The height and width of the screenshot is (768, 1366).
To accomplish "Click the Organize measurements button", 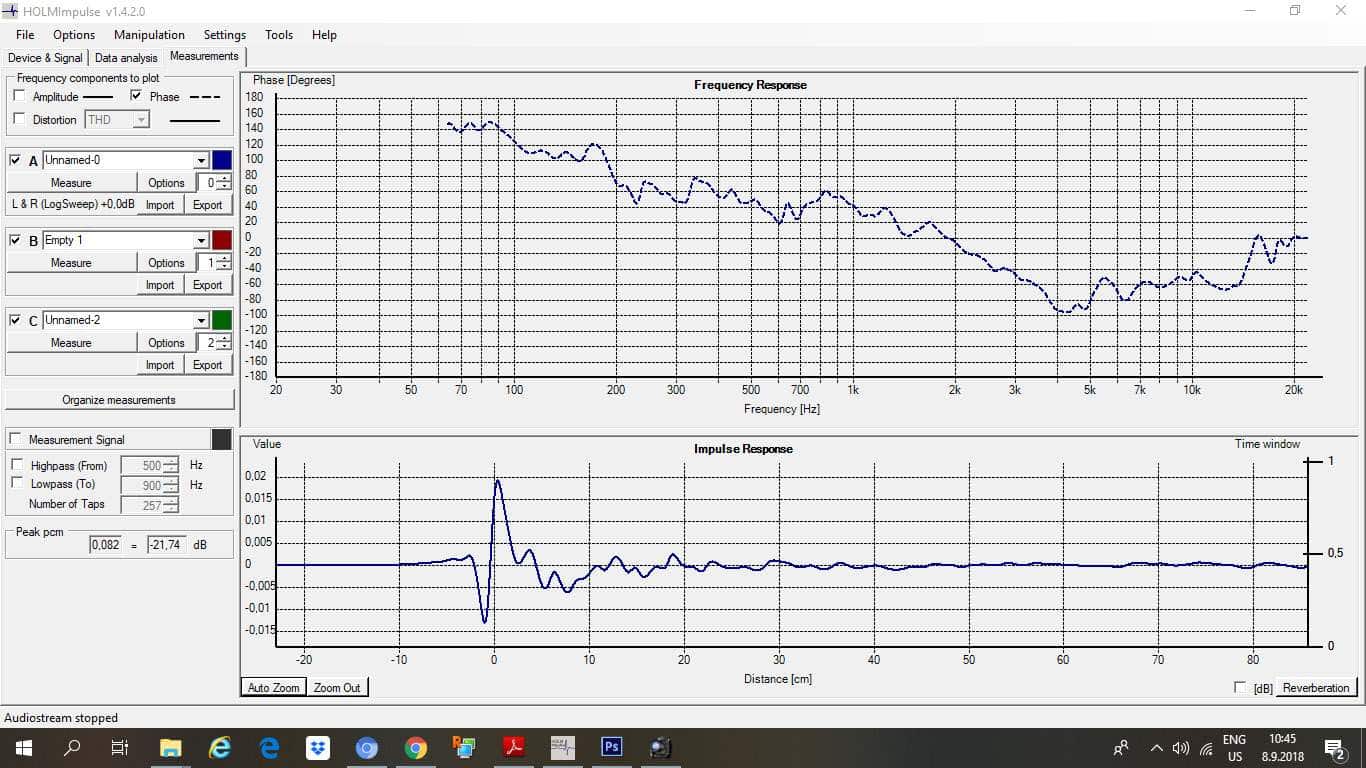I will (119, 400).
